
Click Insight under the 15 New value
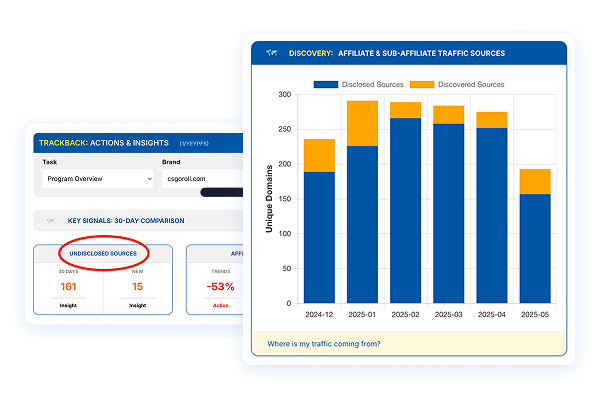pyautogui.click(x=137, y=307)
